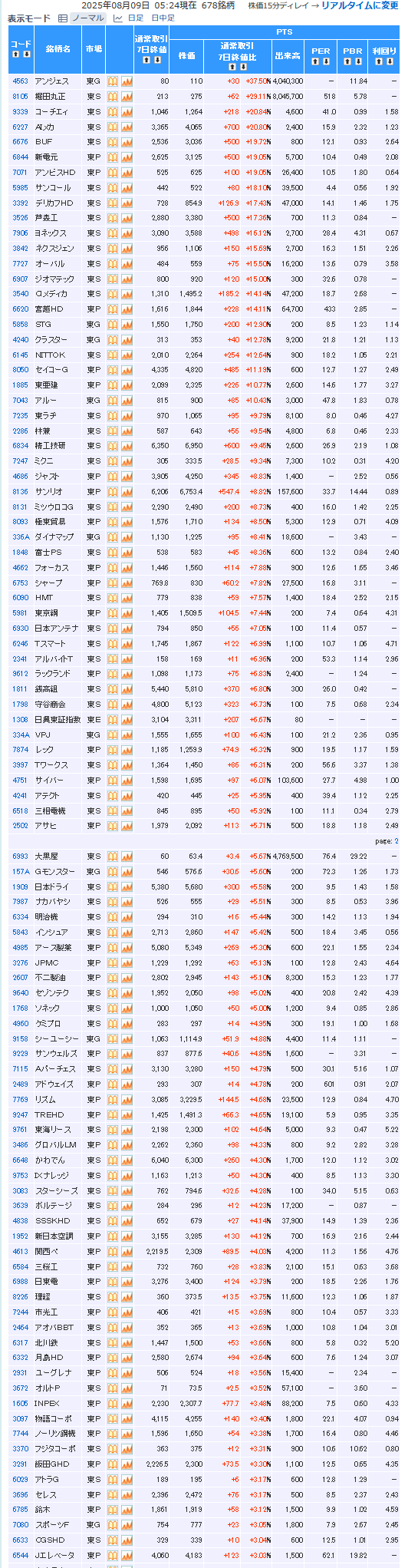The image size is (408, 1568).
Task: Open the book icon for code 6227 row
Action: point(113,127)
